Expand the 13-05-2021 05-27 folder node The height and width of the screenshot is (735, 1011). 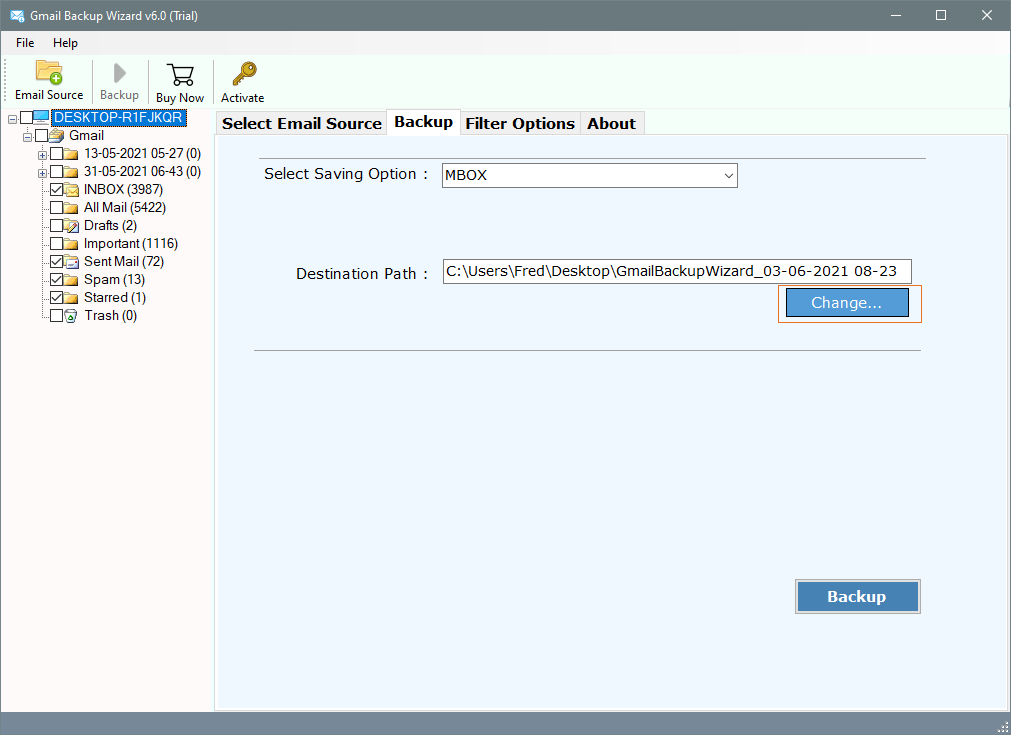42,154
